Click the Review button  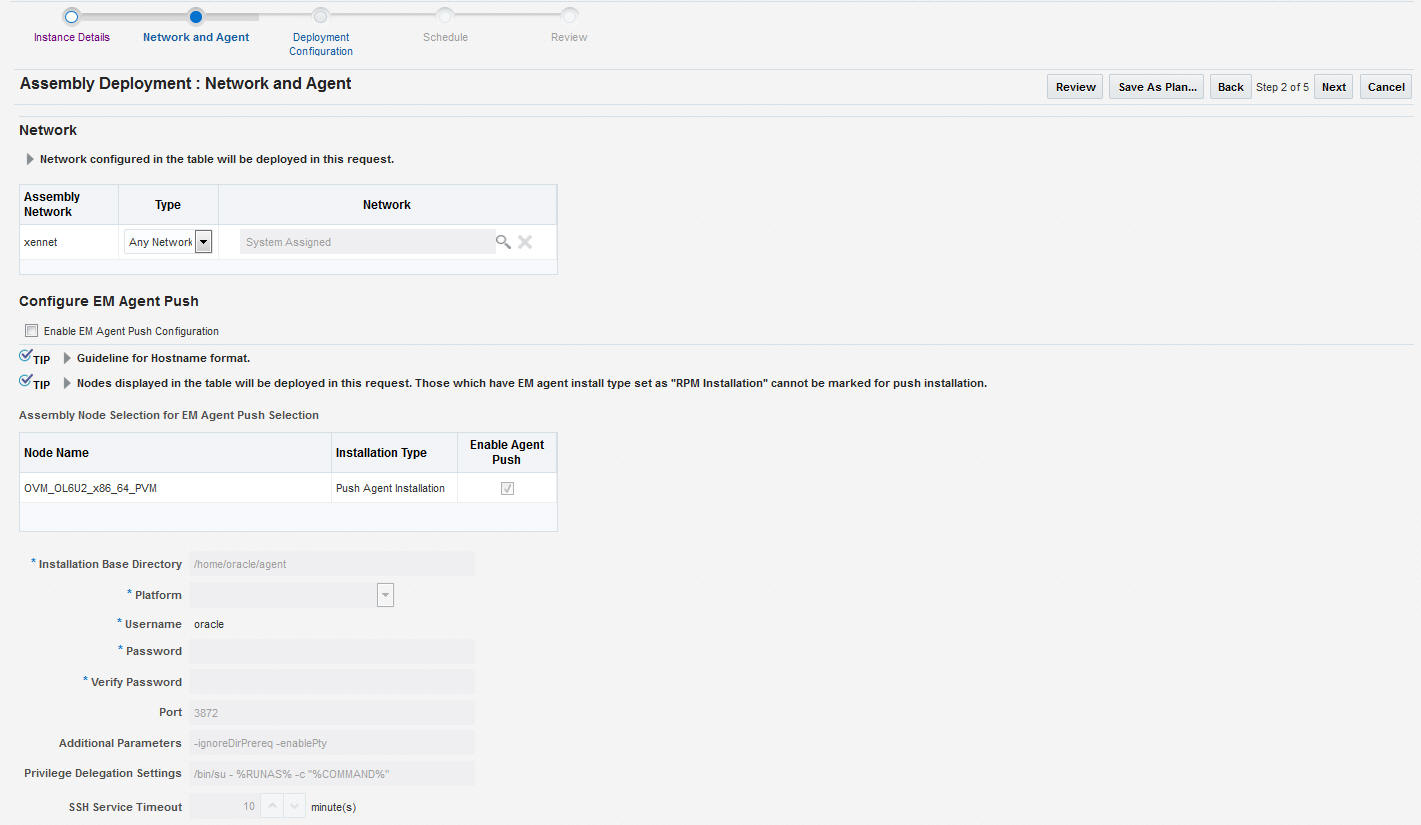coord(1075,87)
